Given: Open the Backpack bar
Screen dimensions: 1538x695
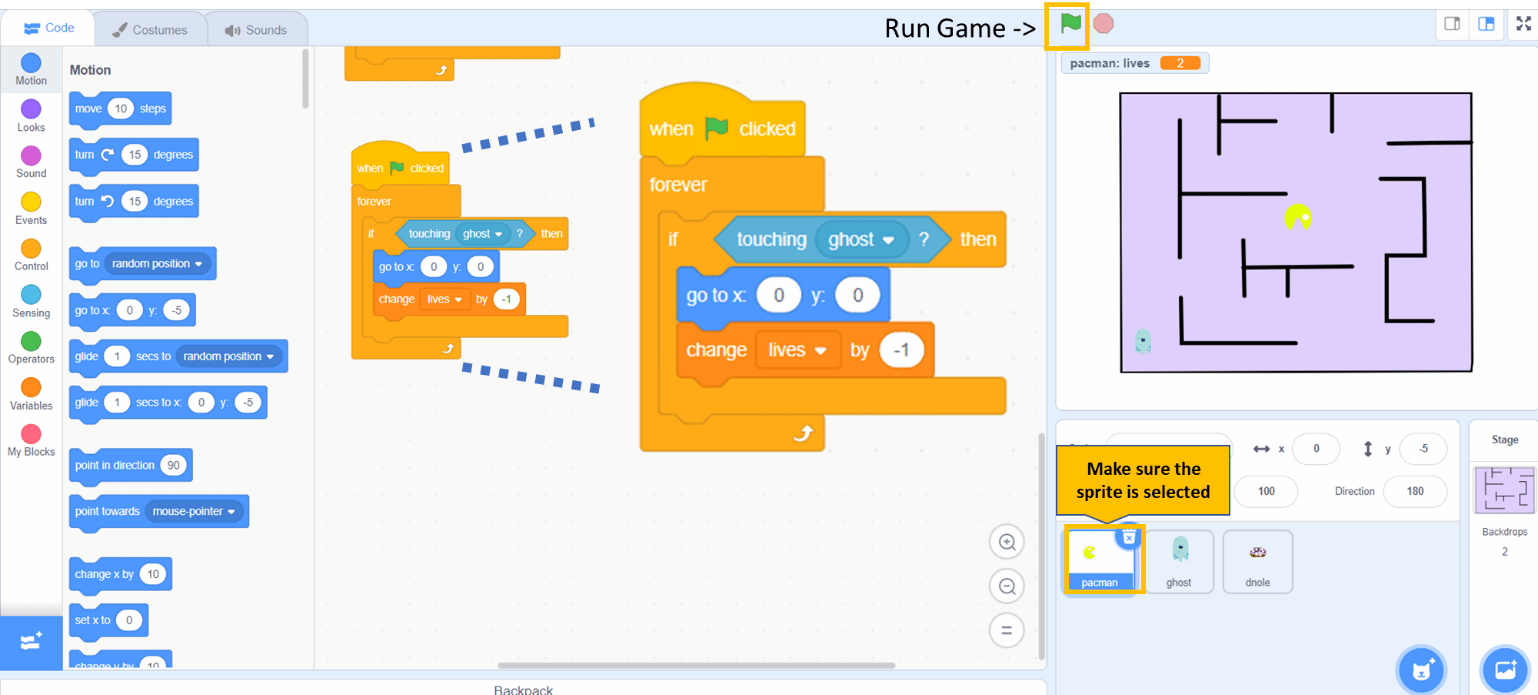Looking at the screenshot, I should click(x=523, y=688).
